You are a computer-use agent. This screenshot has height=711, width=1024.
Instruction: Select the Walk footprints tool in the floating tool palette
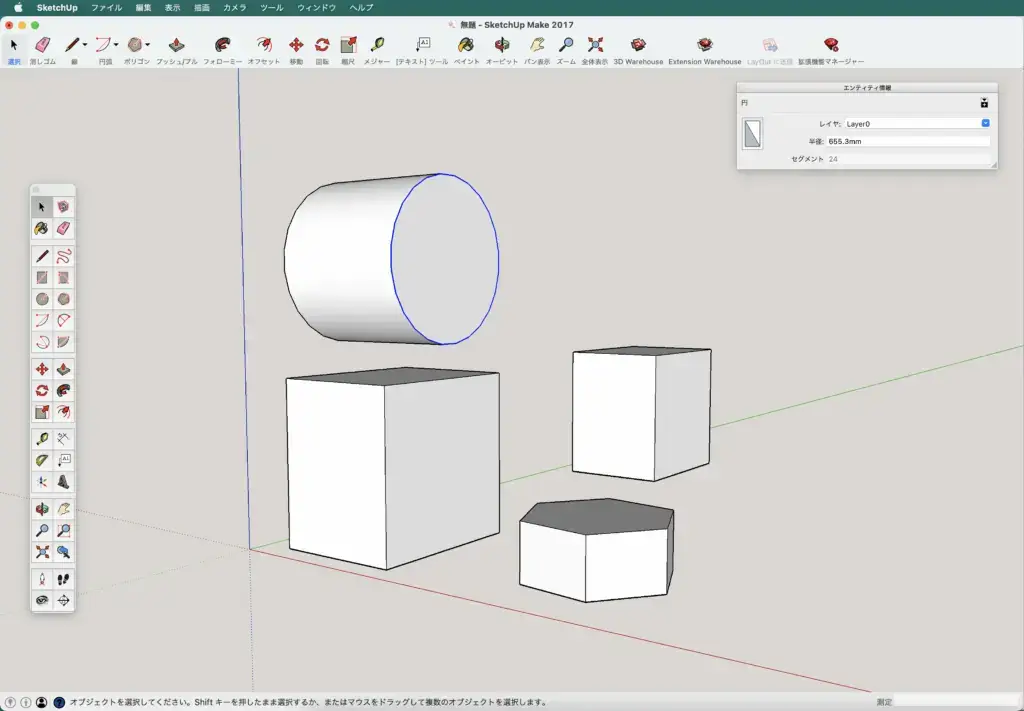[63, 579]
